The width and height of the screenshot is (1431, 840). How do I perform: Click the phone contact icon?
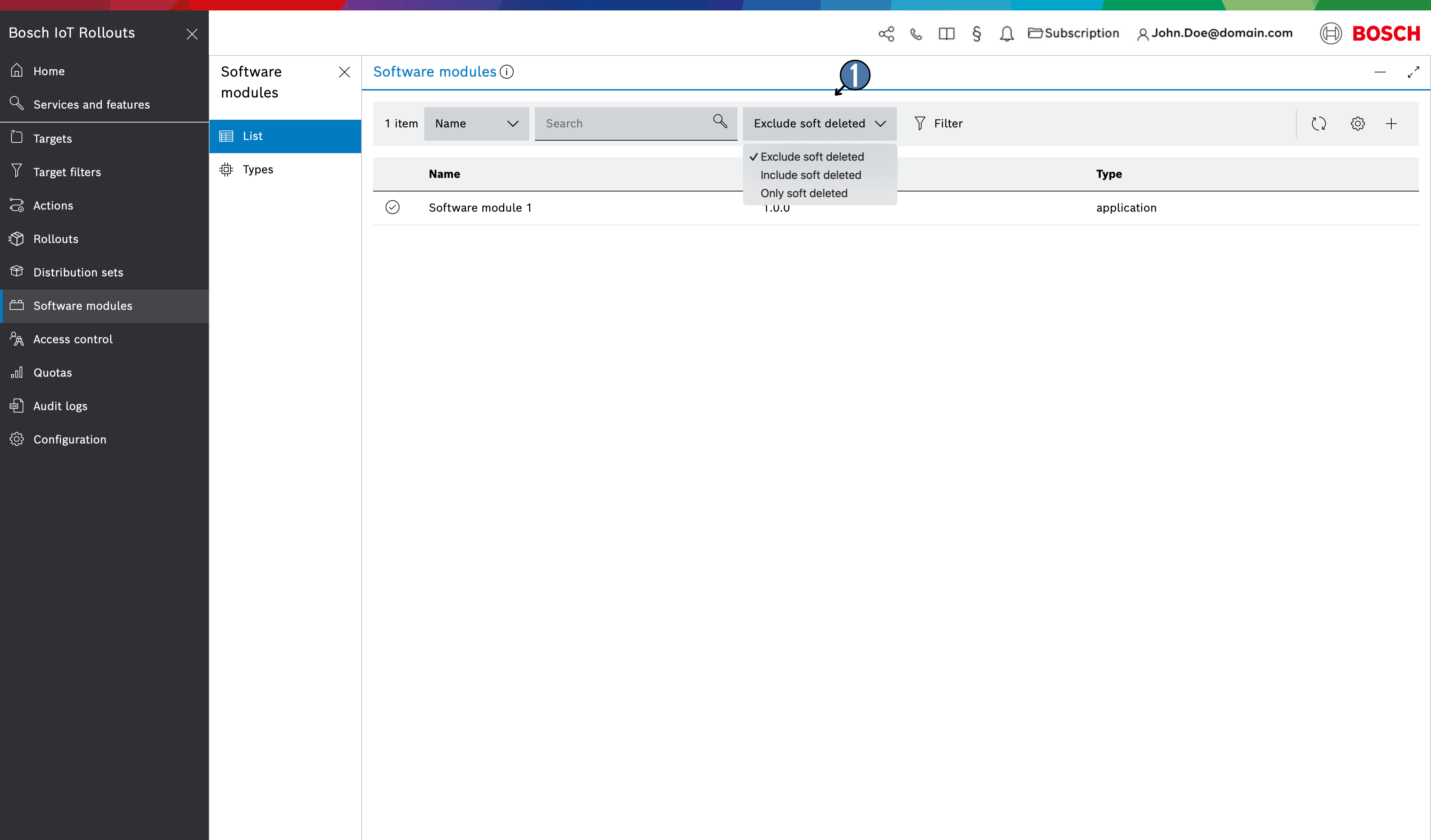916,34
